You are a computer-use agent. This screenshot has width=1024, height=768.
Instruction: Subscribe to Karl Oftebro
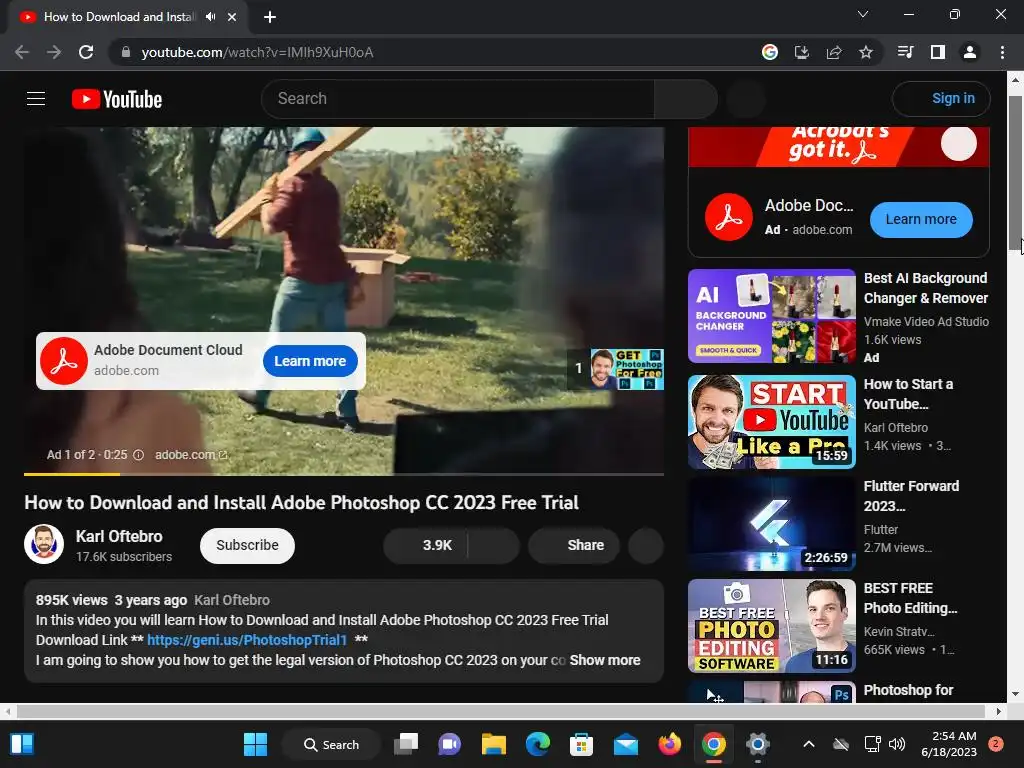pyautogui.click(x=247, y=545)
